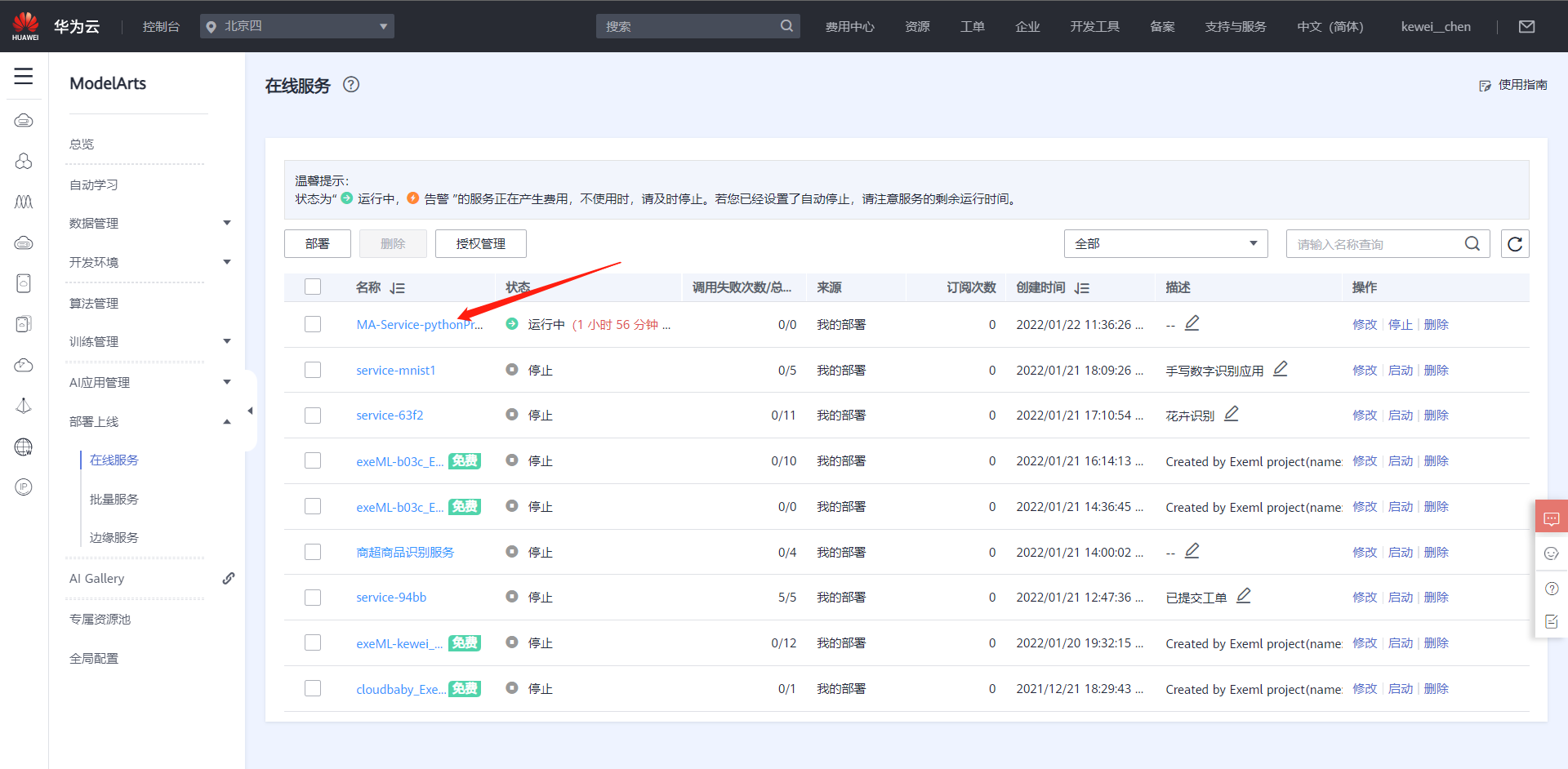Screen dimensions: 1568x769
Task: Open 费用中心 in the top bar
Action: click(x=849, y=26)
